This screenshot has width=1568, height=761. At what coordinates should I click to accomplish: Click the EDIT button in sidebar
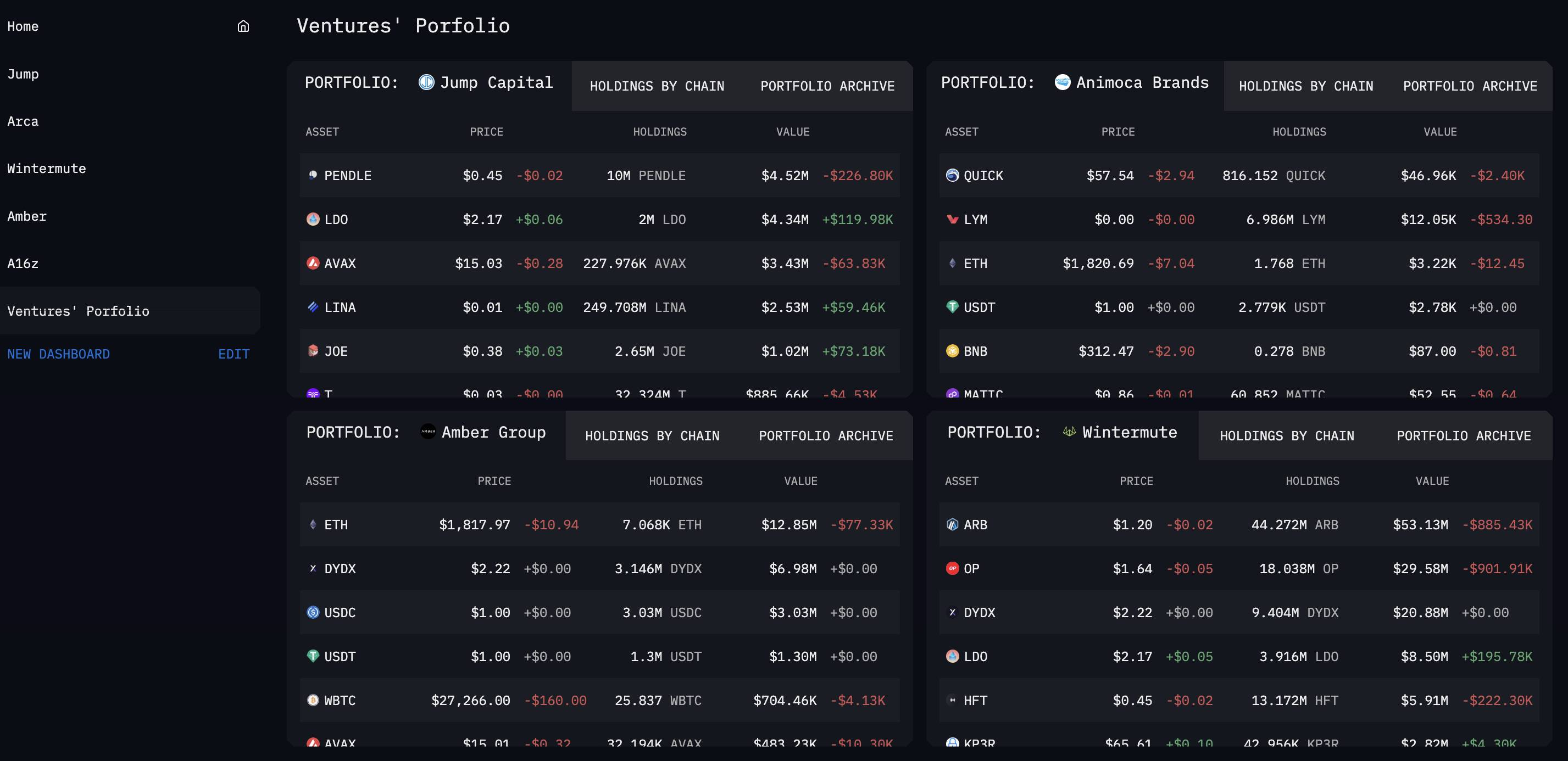coord(233,354)
